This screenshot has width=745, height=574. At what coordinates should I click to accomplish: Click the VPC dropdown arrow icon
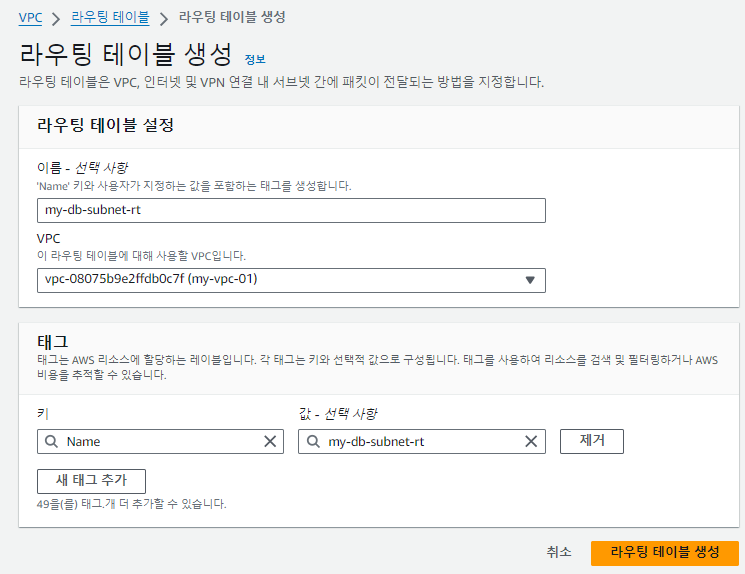point(530,280)
